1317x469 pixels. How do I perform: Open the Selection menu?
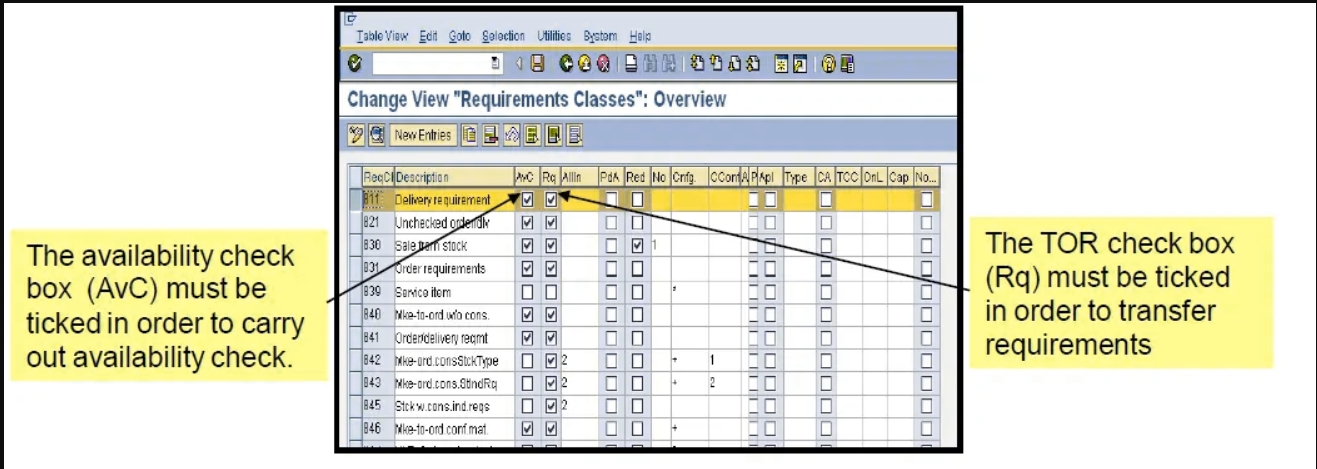click(x=503, y=37)
